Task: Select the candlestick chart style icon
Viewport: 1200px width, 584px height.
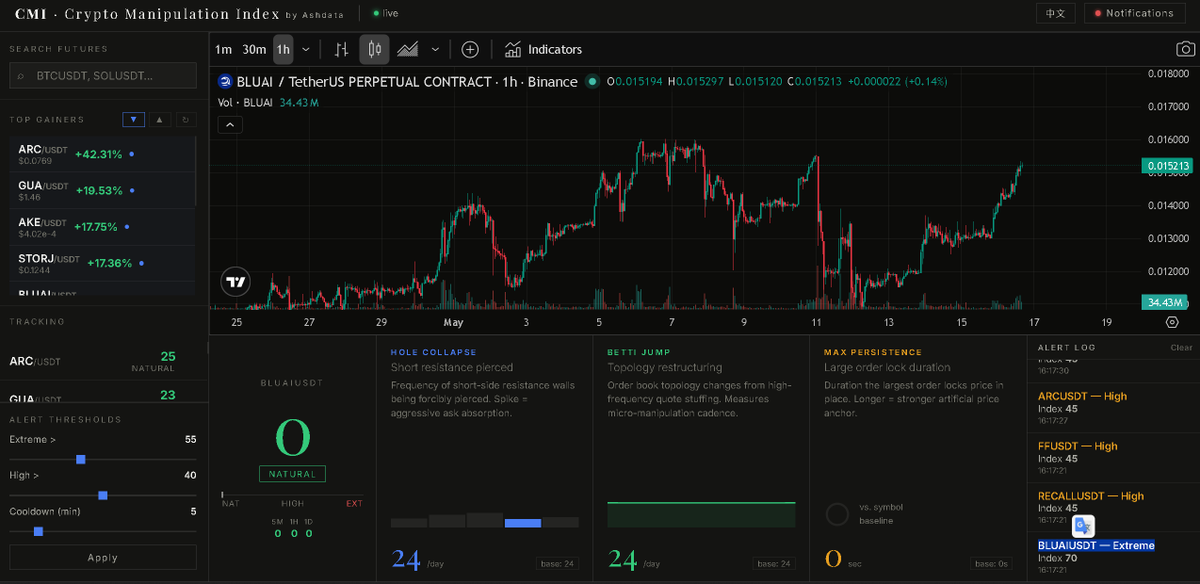Action: [x=375, y=49]
